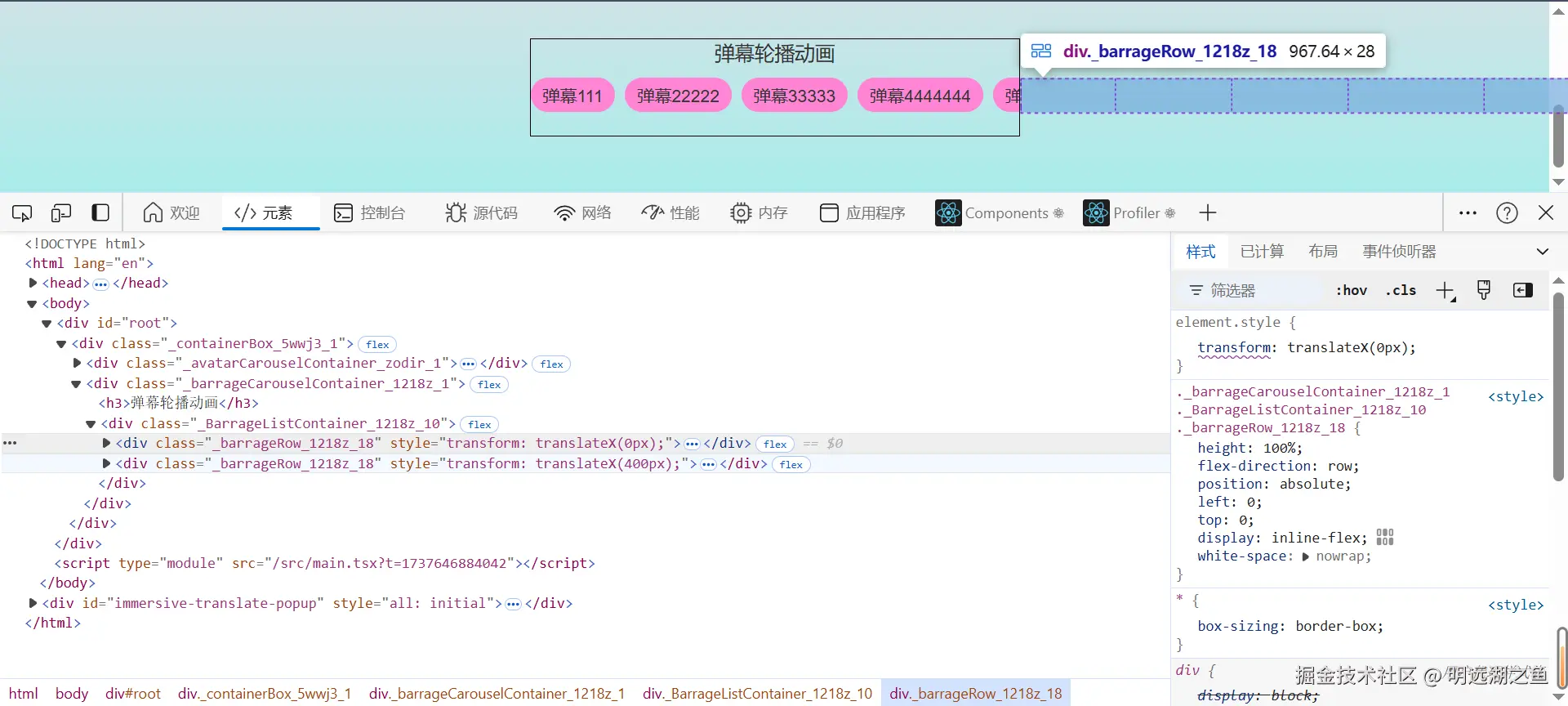Switch to the 样式 styles pane tab
1568x706 pixels.
1200,252
